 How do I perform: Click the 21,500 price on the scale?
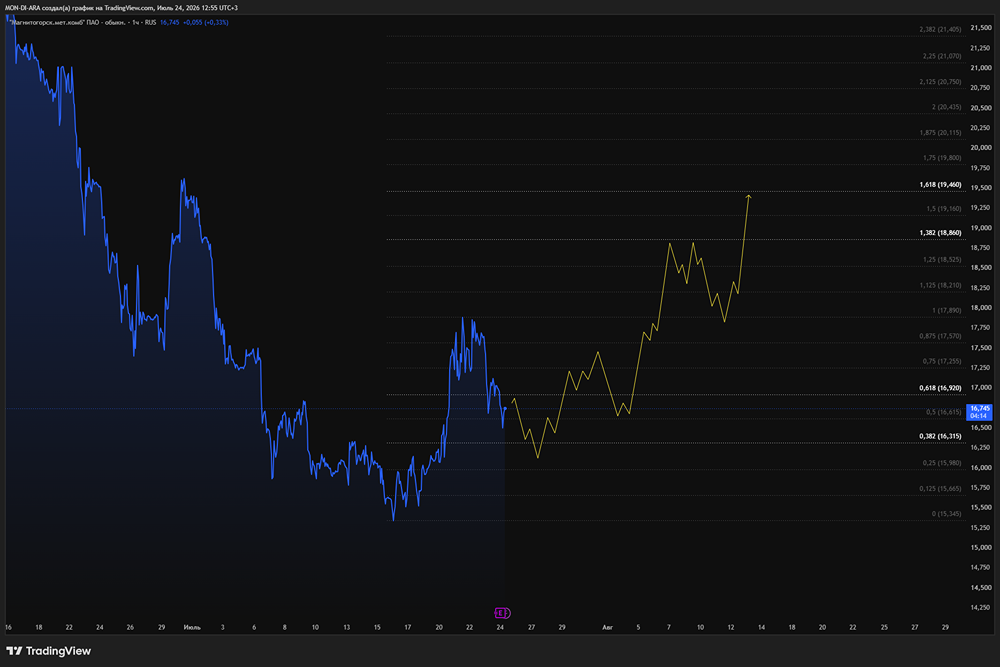[x=981, y=28]
